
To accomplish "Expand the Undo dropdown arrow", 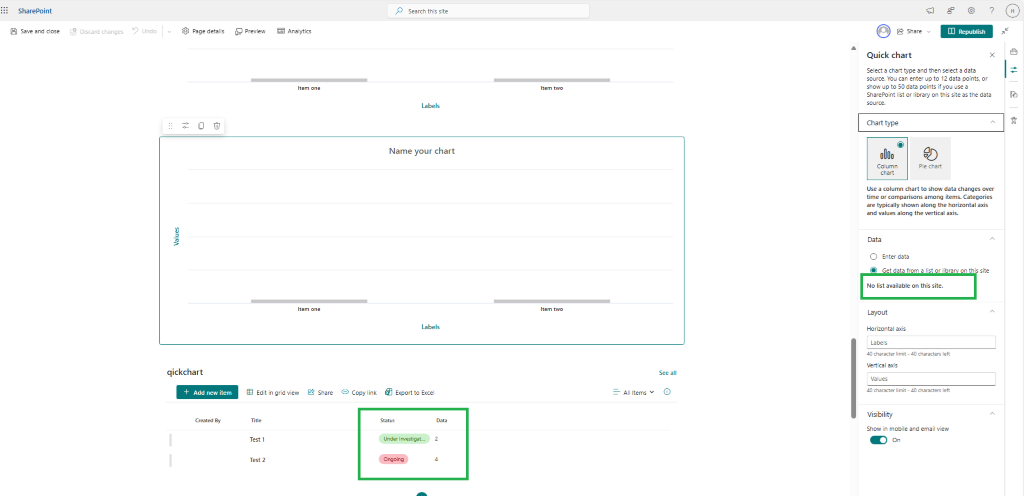I will point(168,31).
